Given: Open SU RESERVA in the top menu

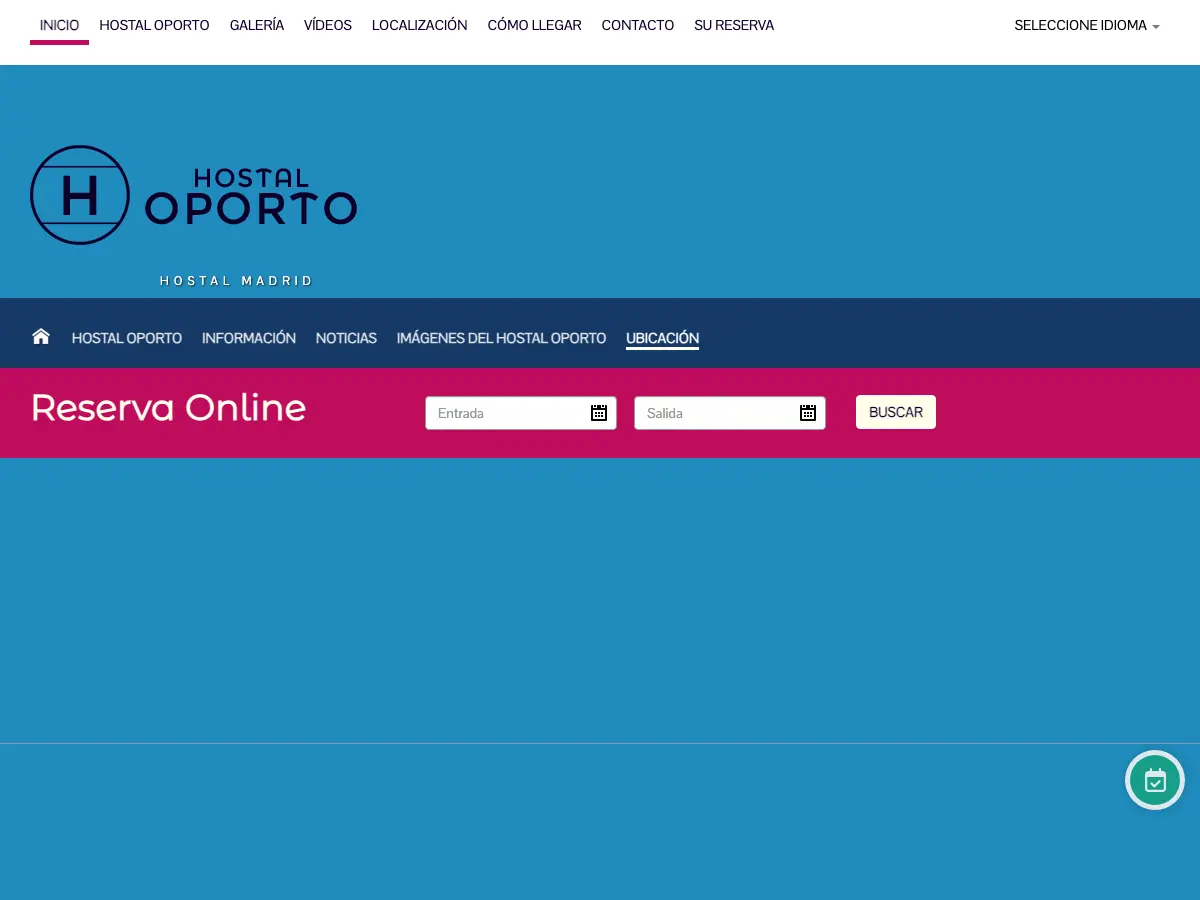Looking at the screenshot, I should tap(734, 26).
